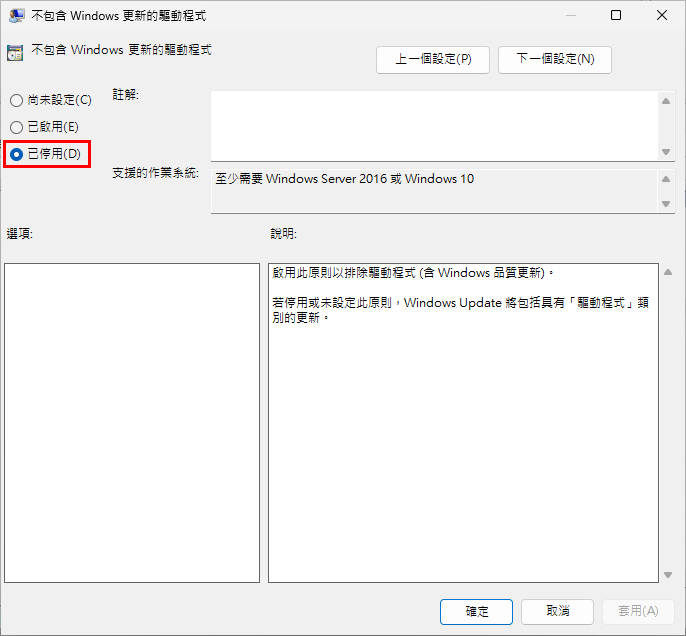Click the policy setting icon beside heading
The image size is (686, 636).
[15, 53]
